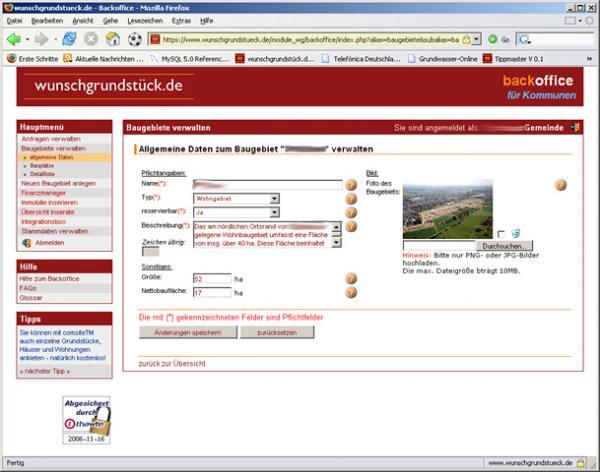Show more bookmarks with the chevron
The width and height of the screenshot is (600, 472).
589,59
